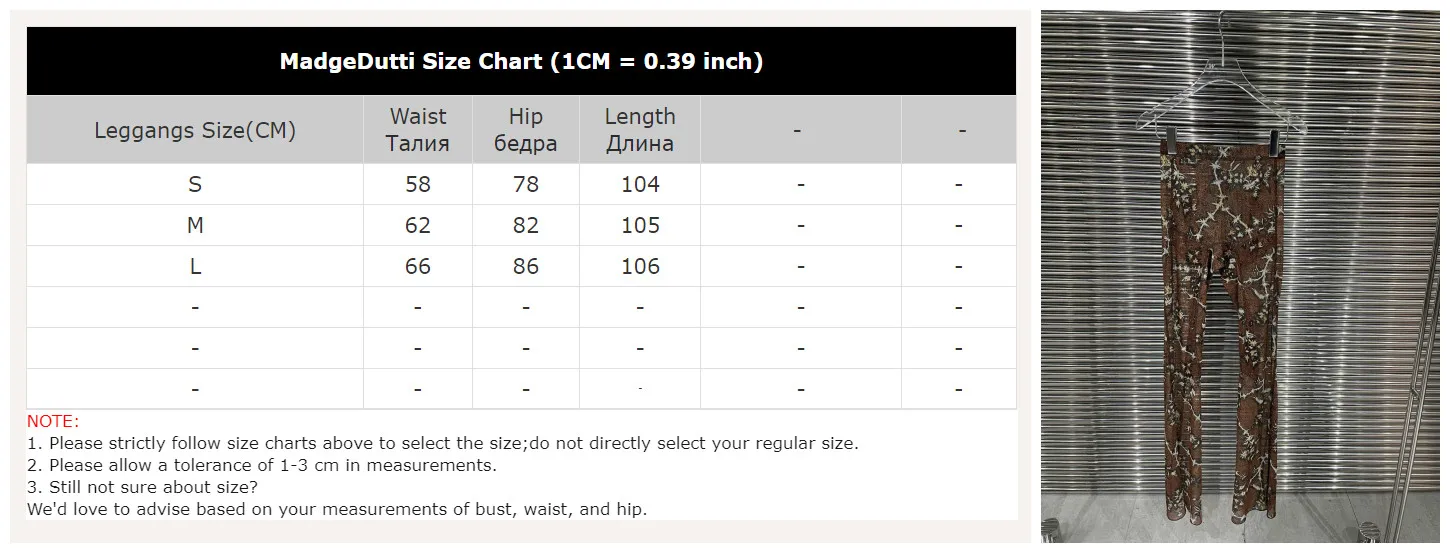Select the M size row label
1450x553 pixels.
(195, 226)
